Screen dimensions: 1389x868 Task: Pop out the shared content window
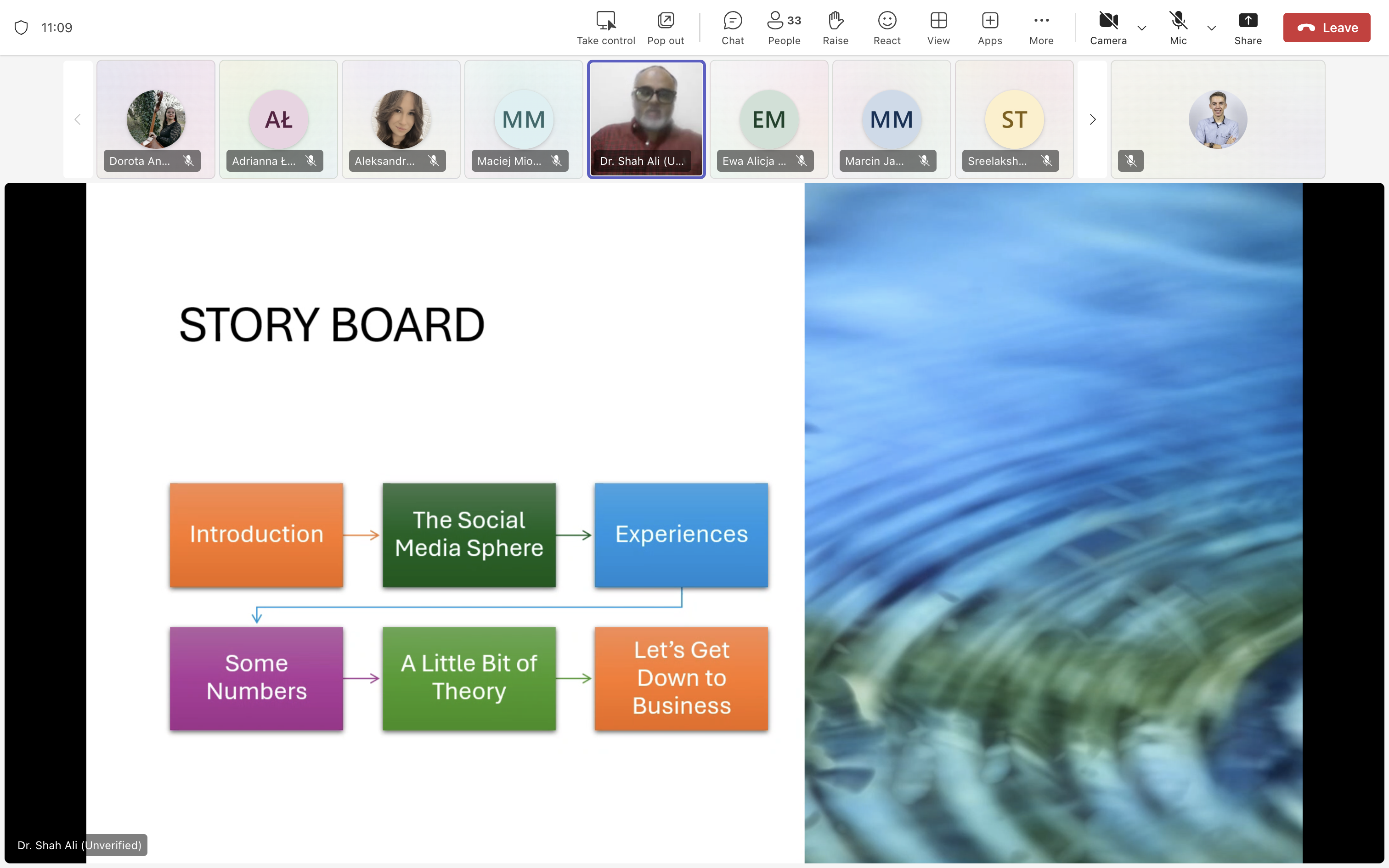pos(665,28)
